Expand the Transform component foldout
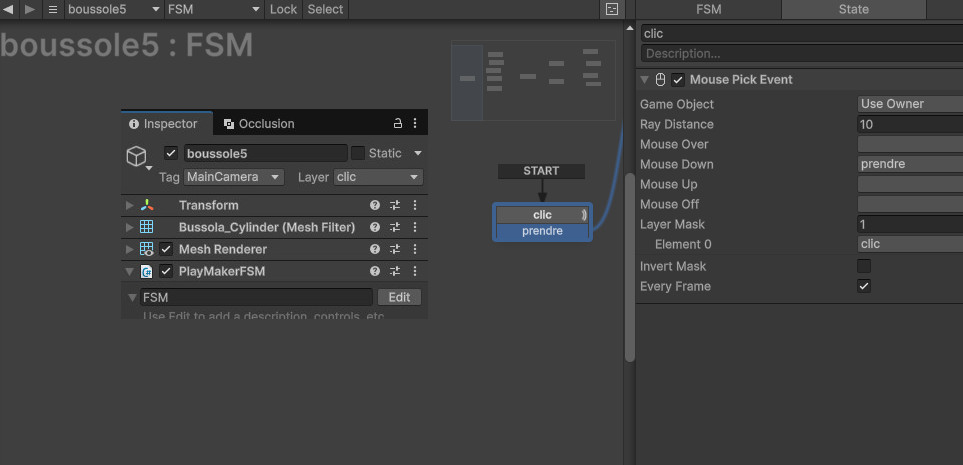 [x=129, y=205]
